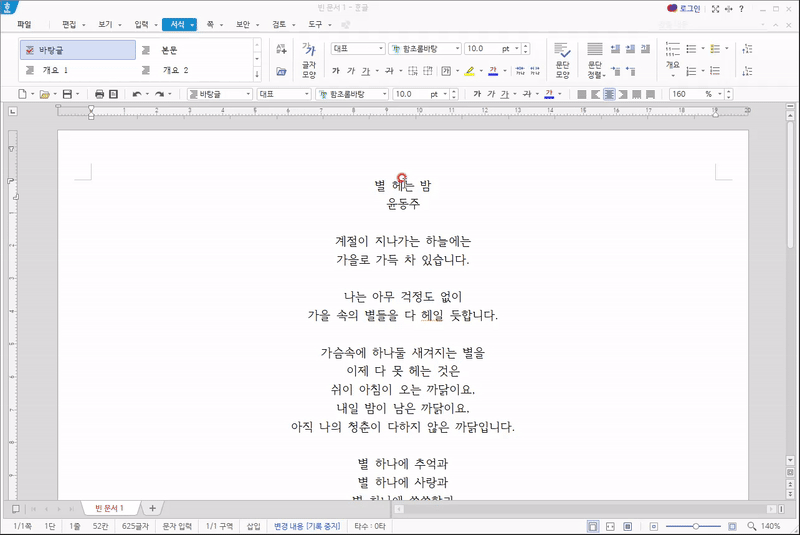Click the Print icon
Image resolution: width=800 pixels, height=535 pixels.
(x=99, y=94)
